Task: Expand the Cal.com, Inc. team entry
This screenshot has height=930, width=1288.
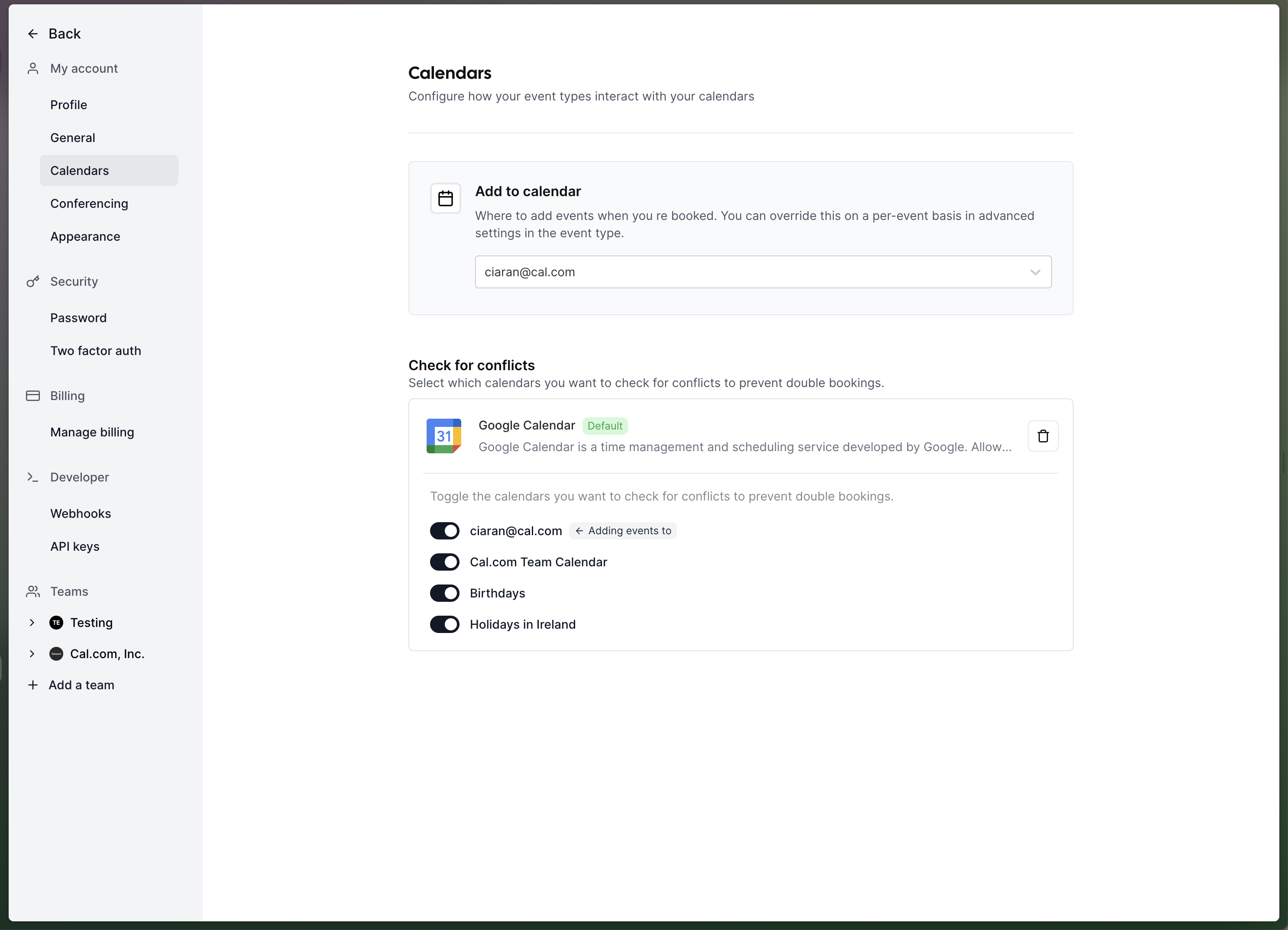Action: (32, 653)
